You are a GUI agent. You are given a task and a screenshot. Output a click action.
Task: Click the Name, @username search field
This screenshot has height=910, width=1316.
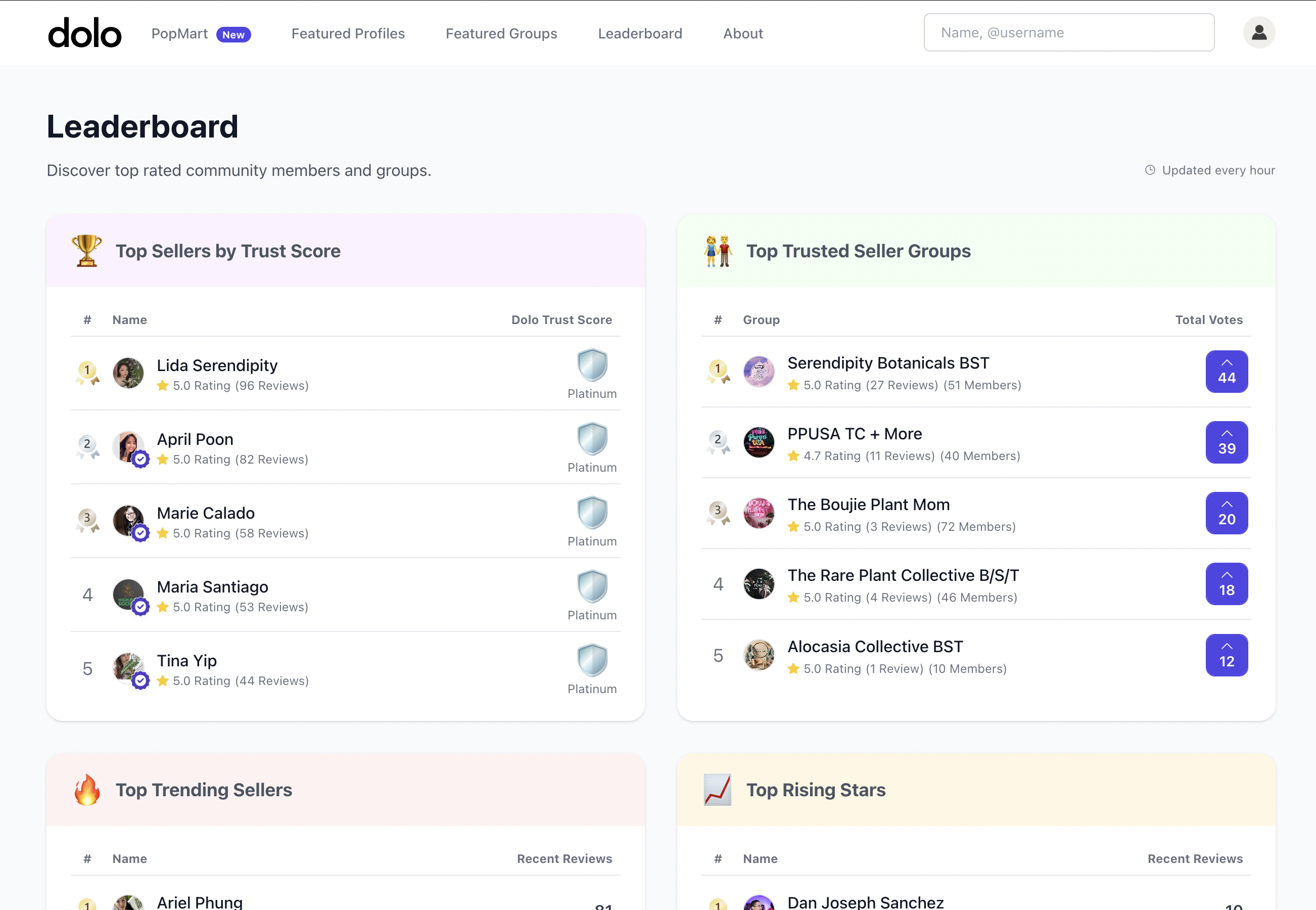1069,32
